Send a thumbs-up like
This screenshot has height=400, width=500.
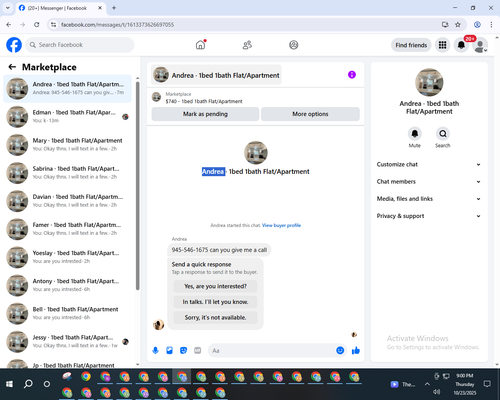(356, 350)
